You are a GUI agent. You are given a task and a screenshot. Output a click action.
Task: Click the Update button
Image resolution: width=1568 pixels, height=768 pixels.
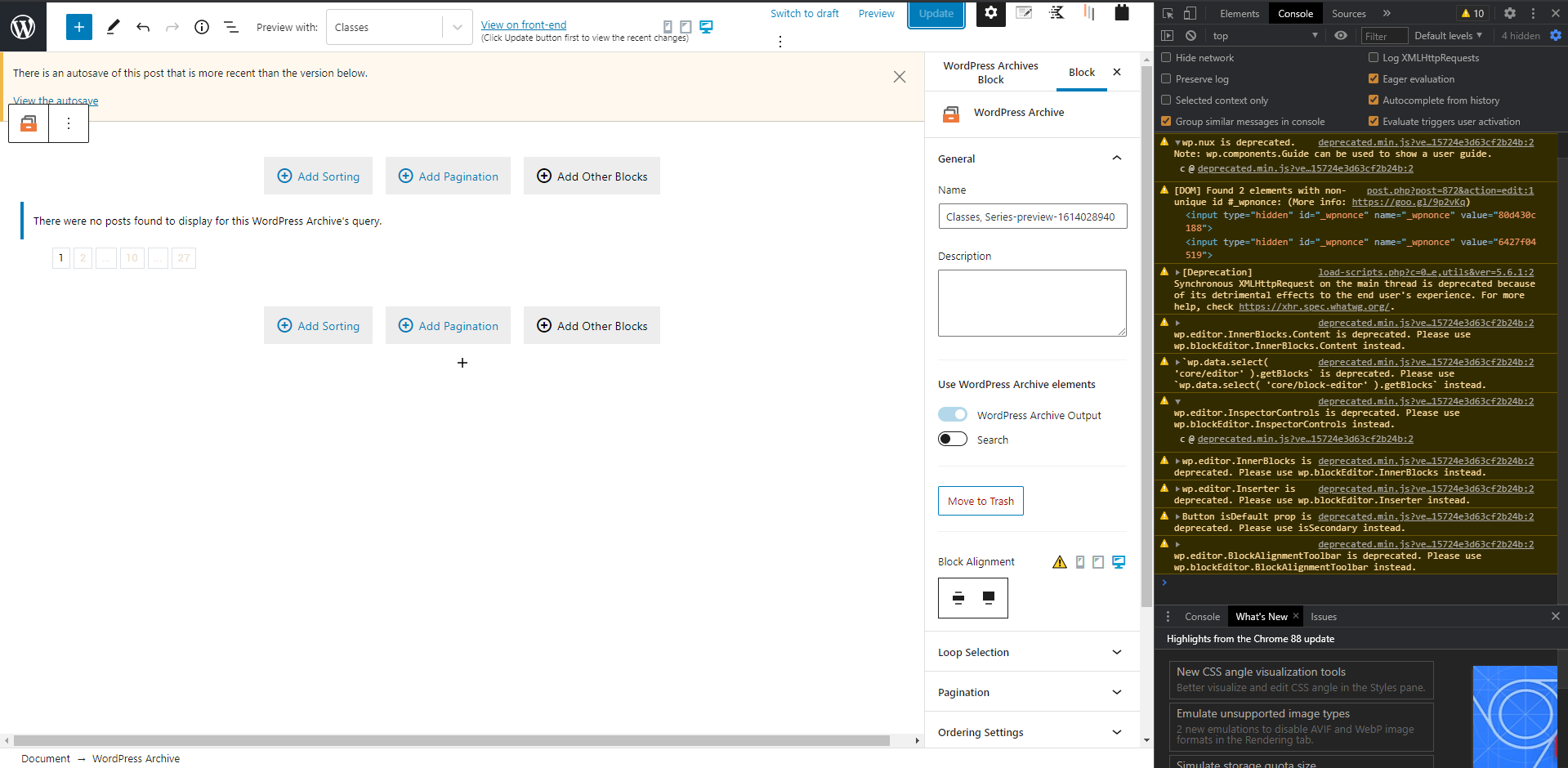[x=936, y=14]
